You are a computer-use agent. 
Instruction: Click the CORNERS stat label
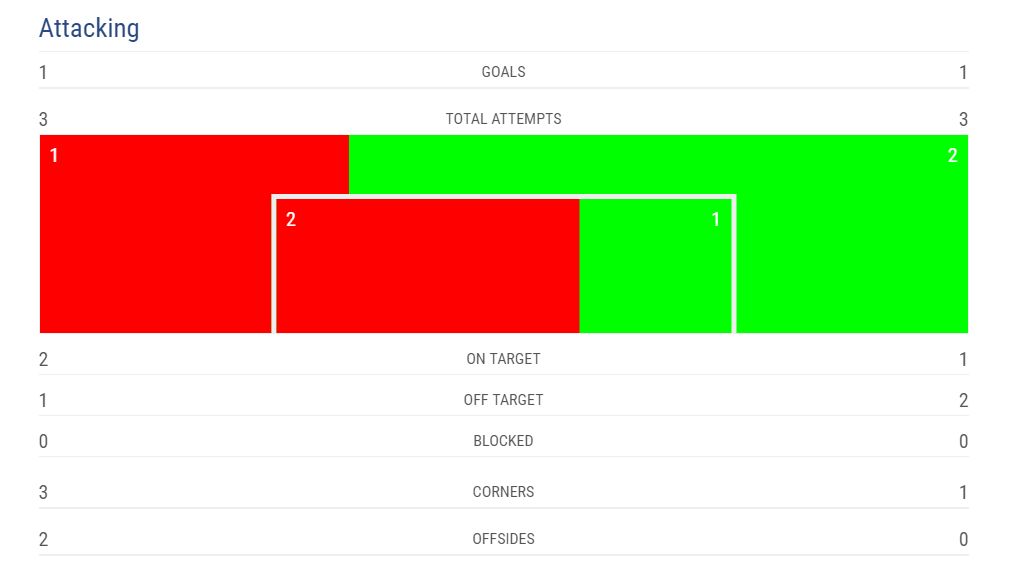click(503, 492)
